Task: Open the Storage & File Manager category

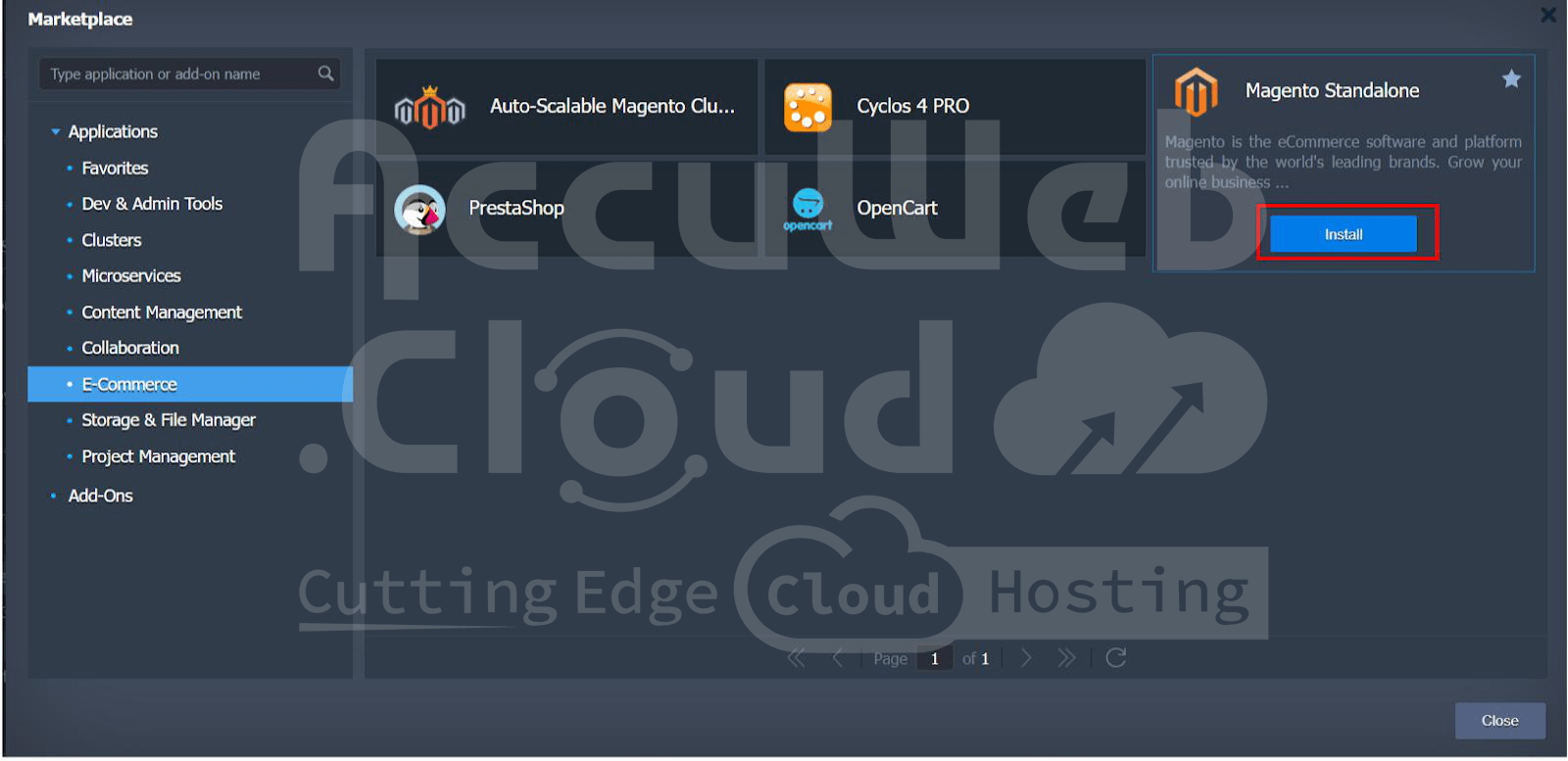Action: pyautogui.click(x=169, y=420)
